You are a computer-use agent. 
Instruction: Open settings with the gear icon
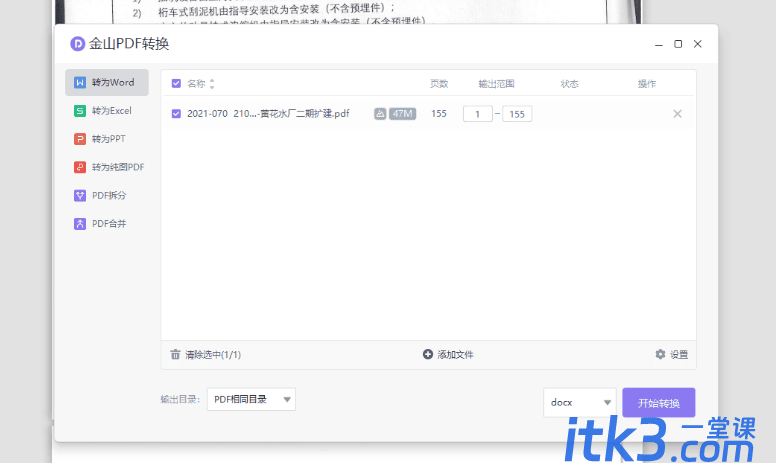pos(660,354)
